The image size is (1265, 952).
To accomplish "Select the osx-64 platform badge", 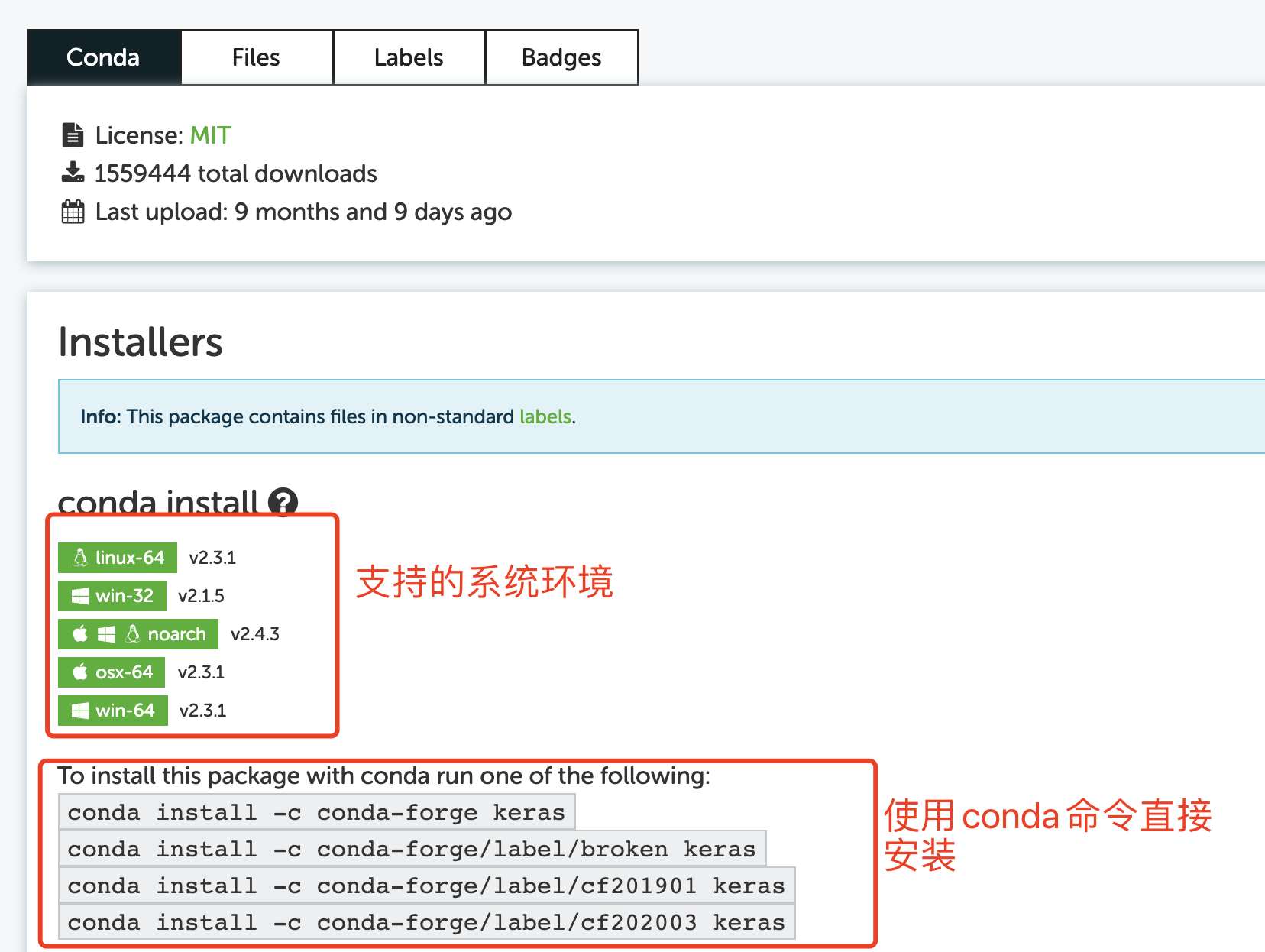I will [112, 672].
